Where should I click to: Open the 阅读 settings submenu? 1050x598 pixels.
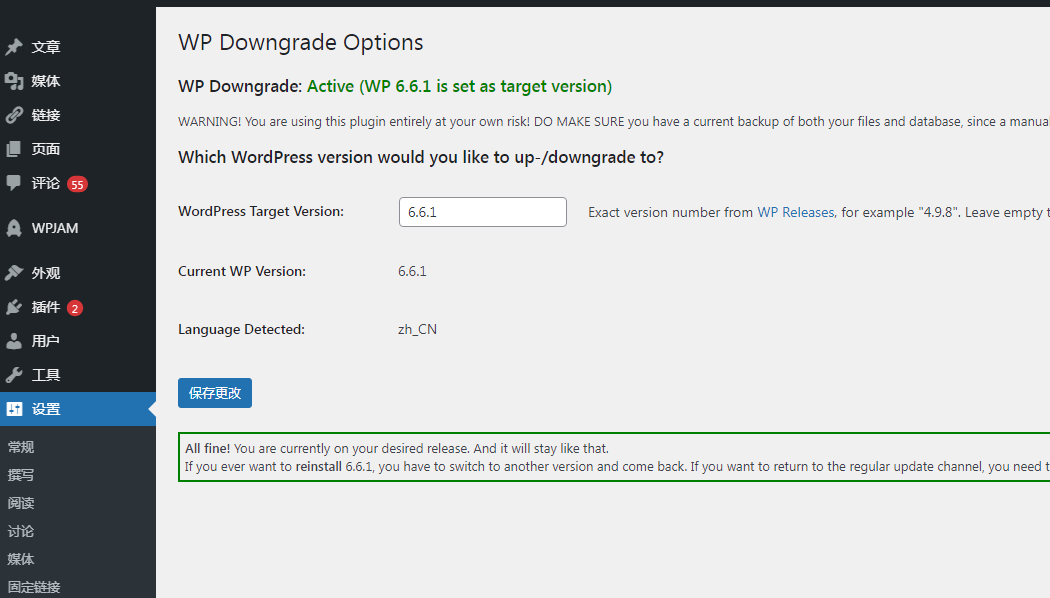point(21,503)
